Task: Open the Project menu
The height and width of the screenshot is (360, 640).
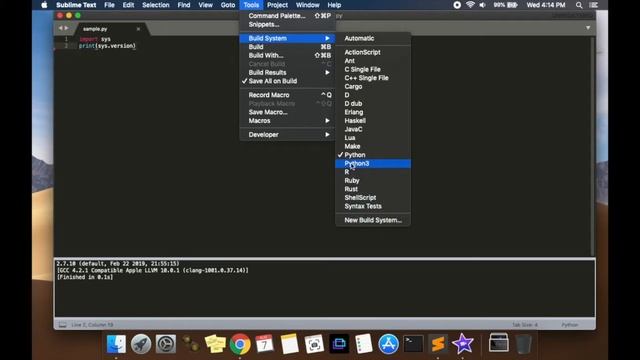Action: pos(277,5)
